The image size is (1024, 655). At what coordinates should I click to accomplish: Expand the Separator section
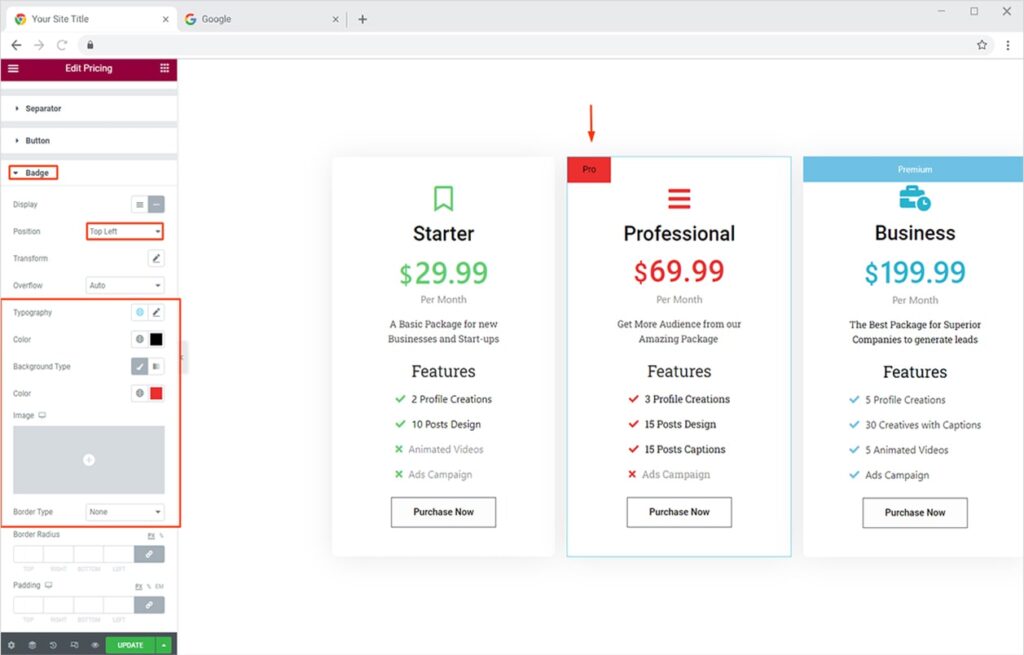coord(43,108)
